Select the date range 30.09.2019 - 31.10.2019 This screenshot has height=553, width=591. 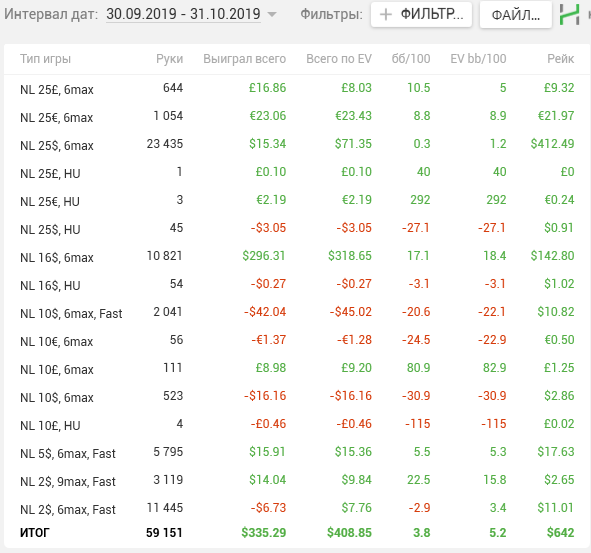coord(183,14)
